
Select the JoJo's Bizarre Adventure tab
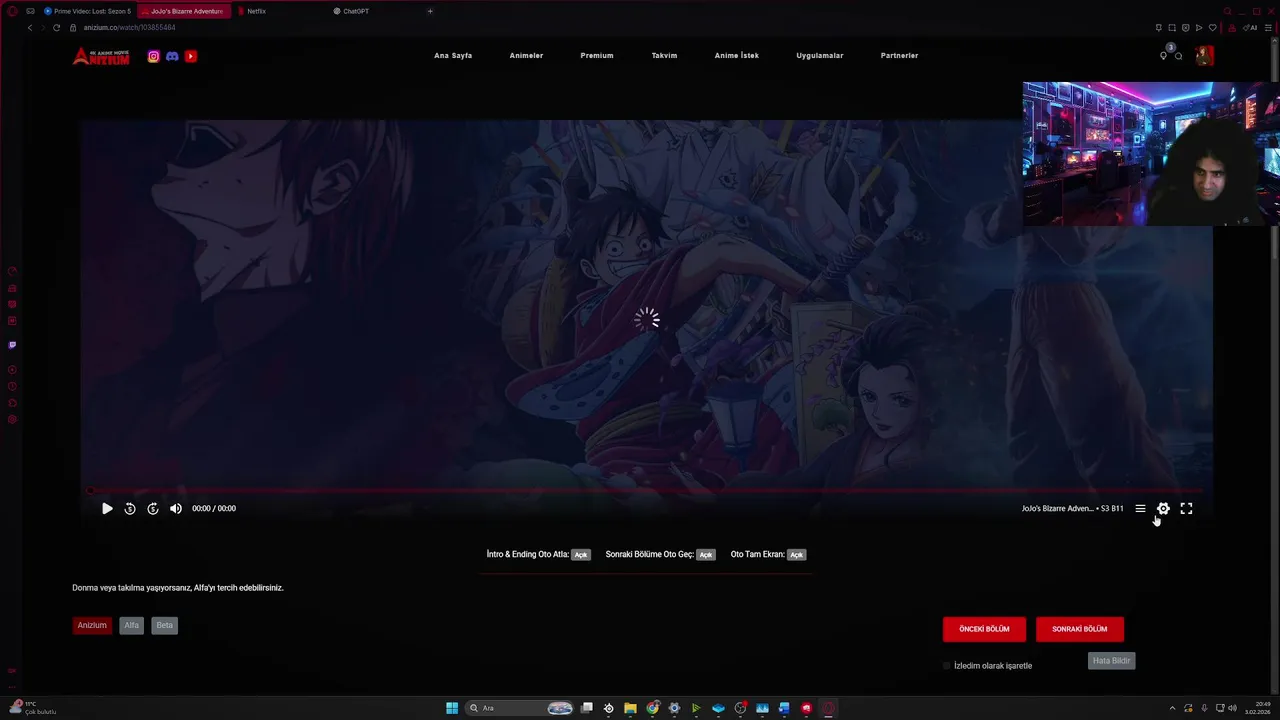[184, 11]
